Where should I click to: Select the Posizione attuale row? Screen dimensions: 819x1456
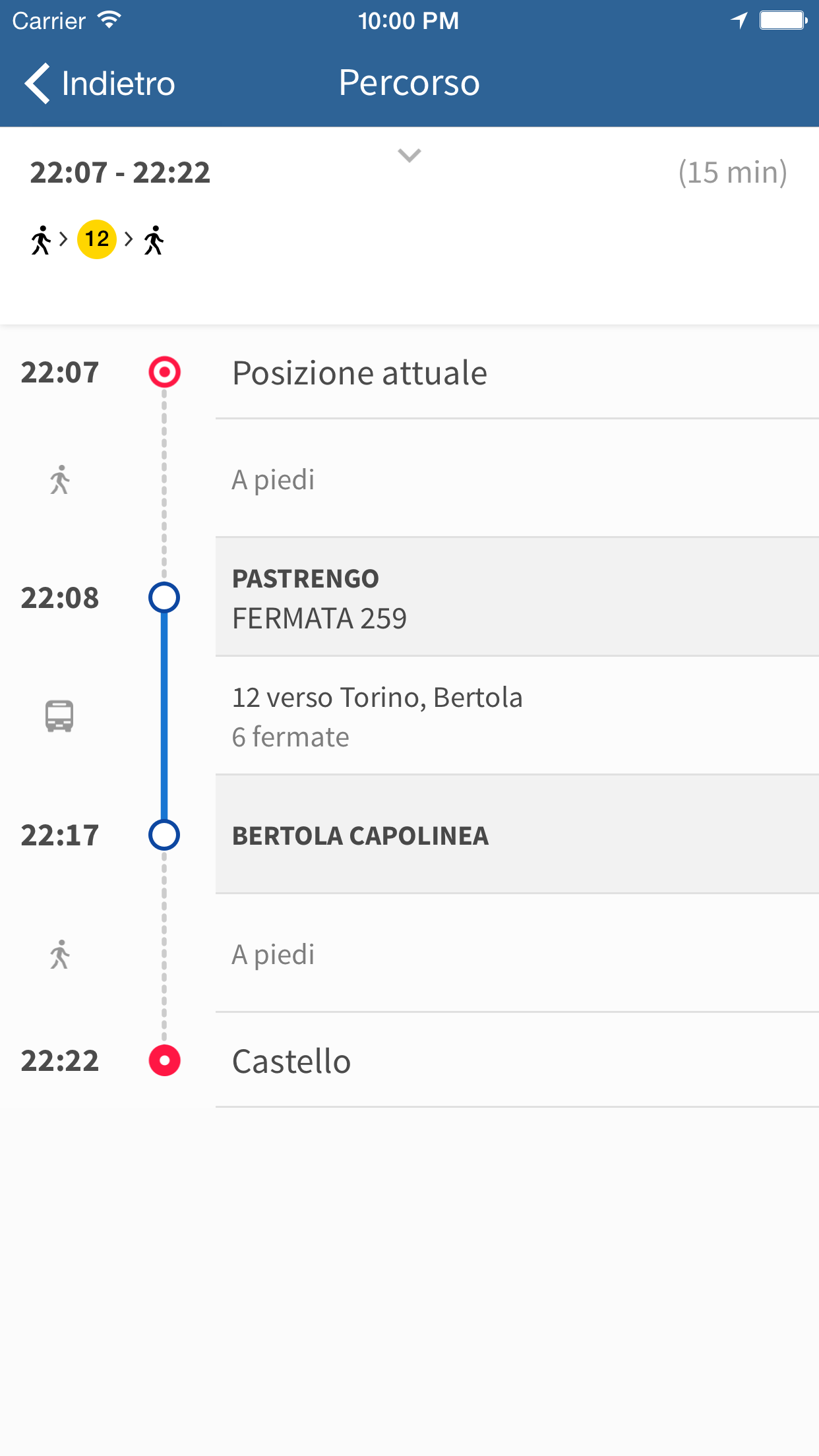point(517,373)
